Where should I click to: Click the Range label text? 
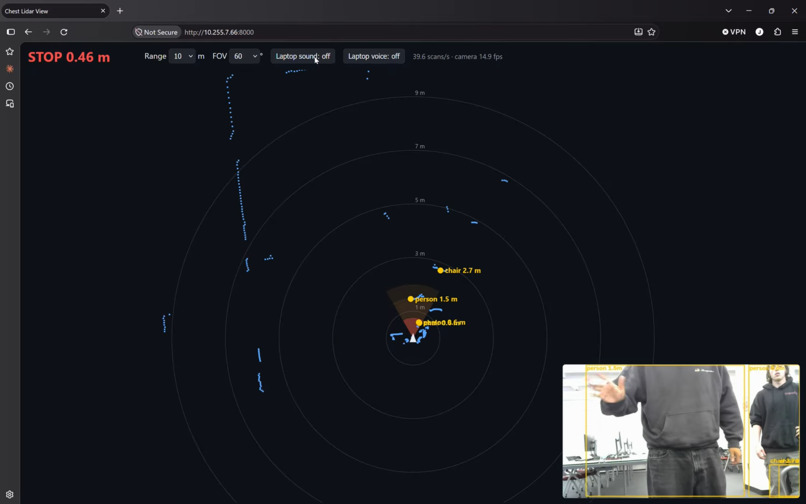point(155,56)
